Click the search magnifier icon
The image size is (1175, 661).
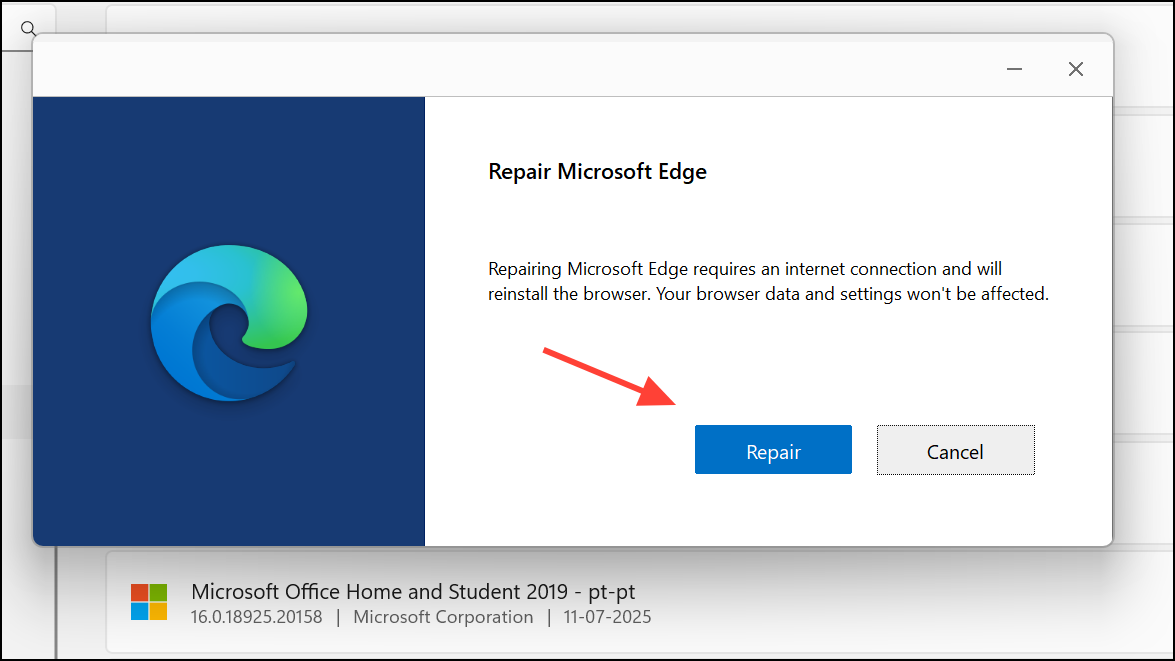(x=28, y=28)
